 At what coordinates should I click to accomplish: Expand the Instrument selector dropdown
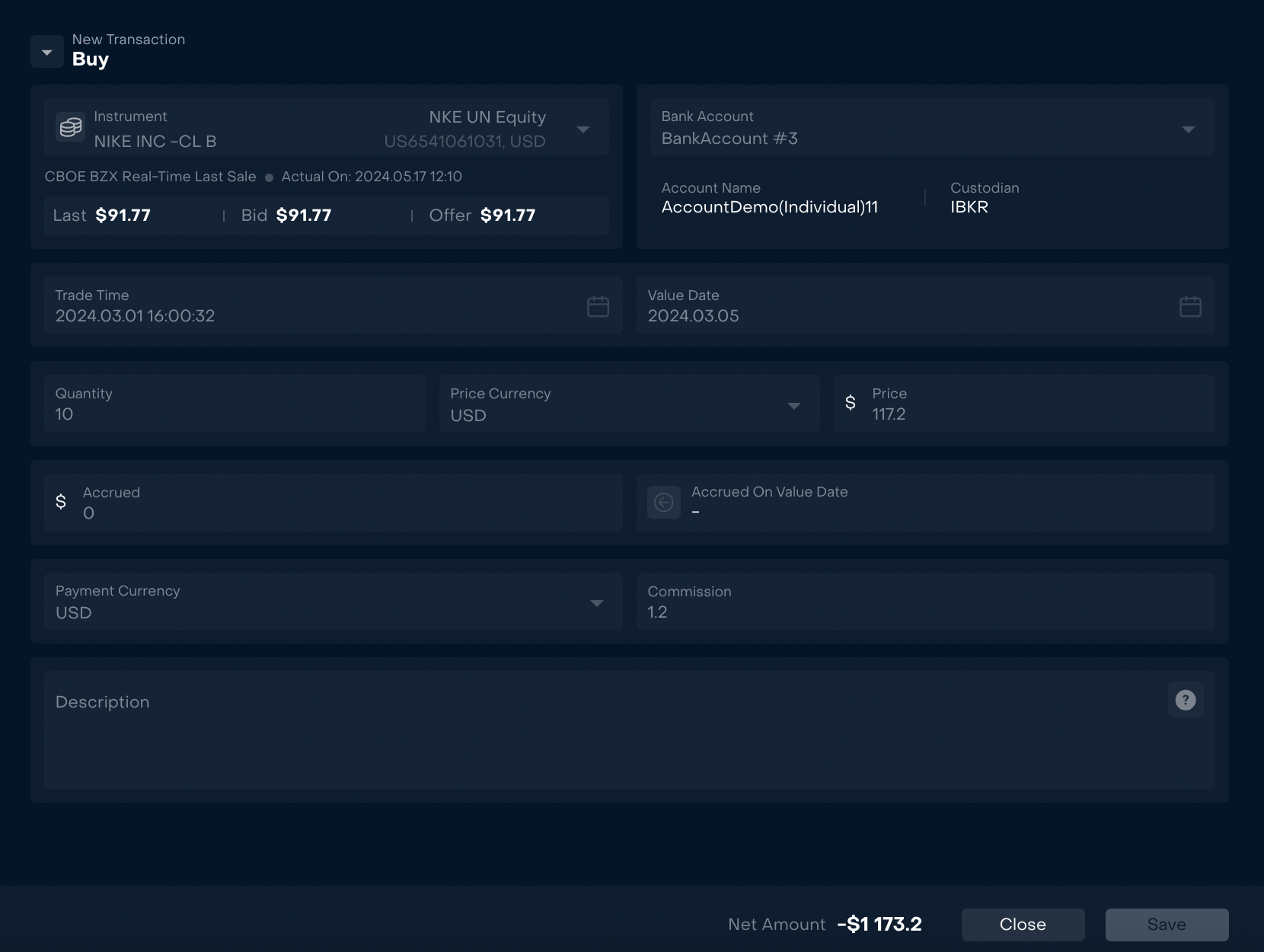pyautogui.click(x=583, y=129)
